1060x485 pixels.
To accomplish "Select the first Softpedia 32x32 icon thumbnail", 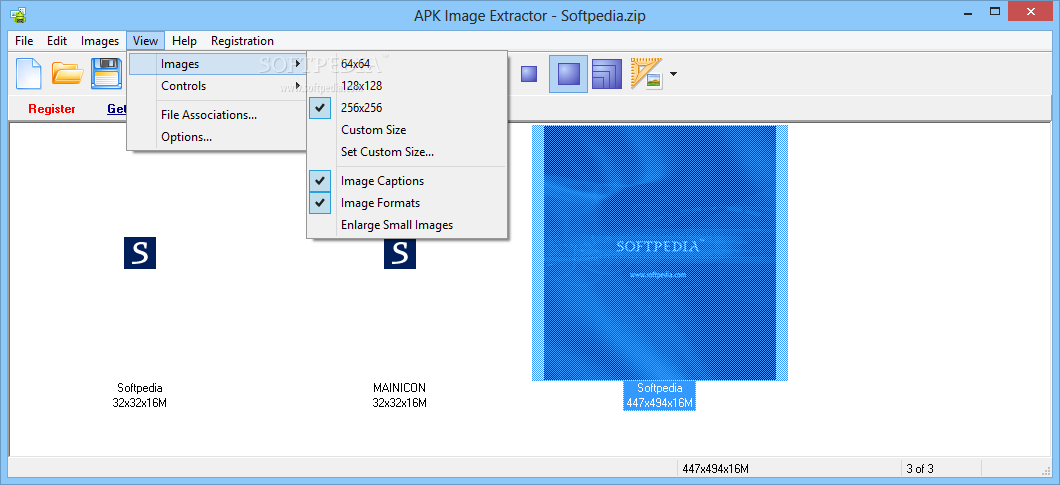I will (140, 253).
